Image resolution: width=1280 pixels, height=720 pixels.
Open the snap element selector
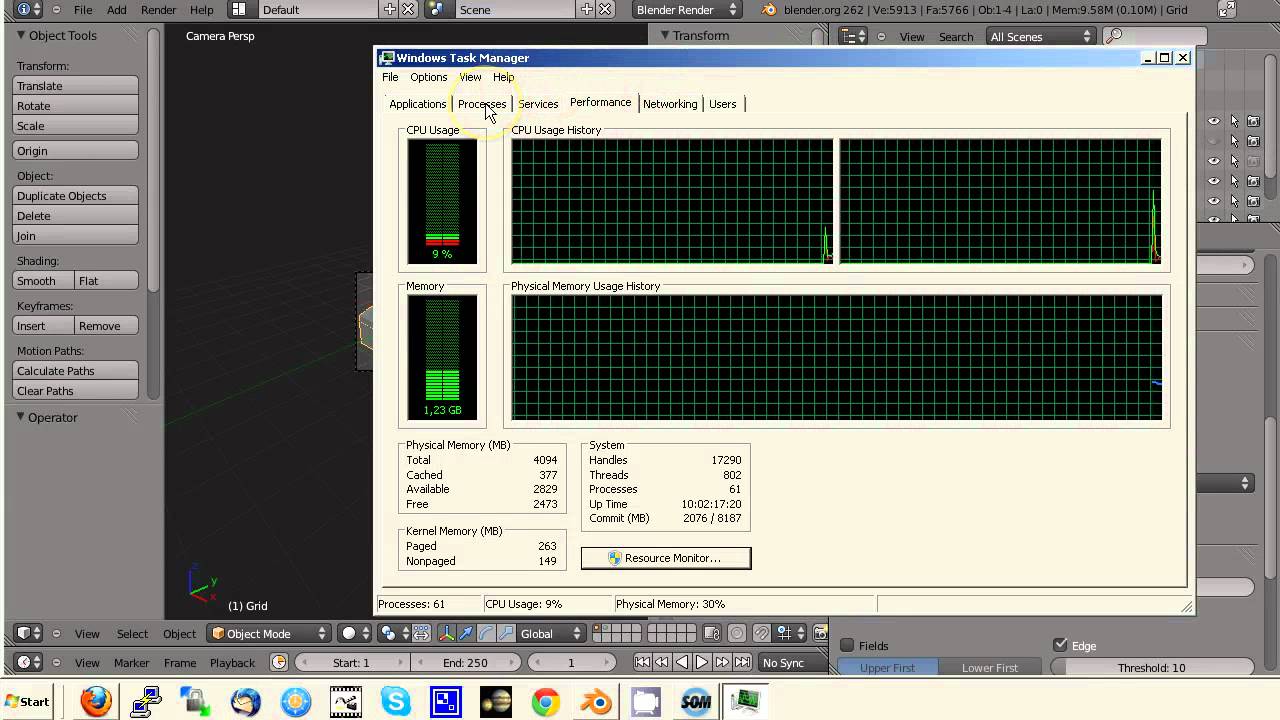(x=790, y=633)
